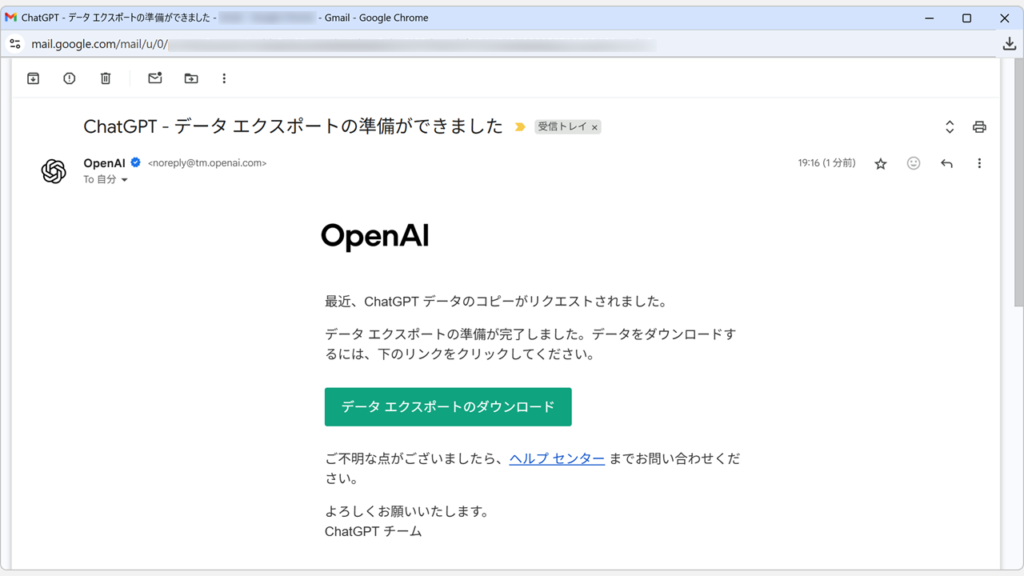Add an emoji reaction to the message
1024x576 pixels.
[913, 163]
